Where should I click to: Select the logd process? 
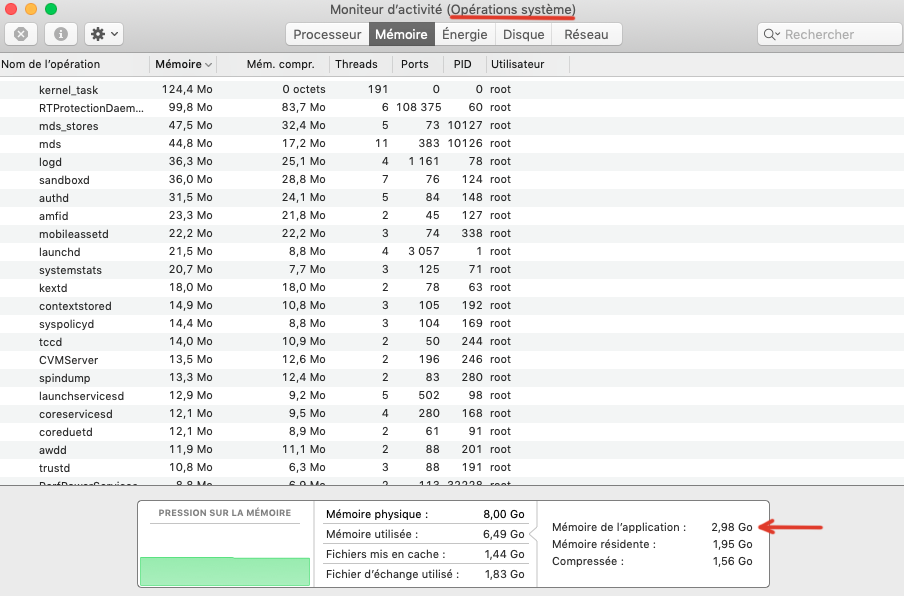click(x=452, y=161)
